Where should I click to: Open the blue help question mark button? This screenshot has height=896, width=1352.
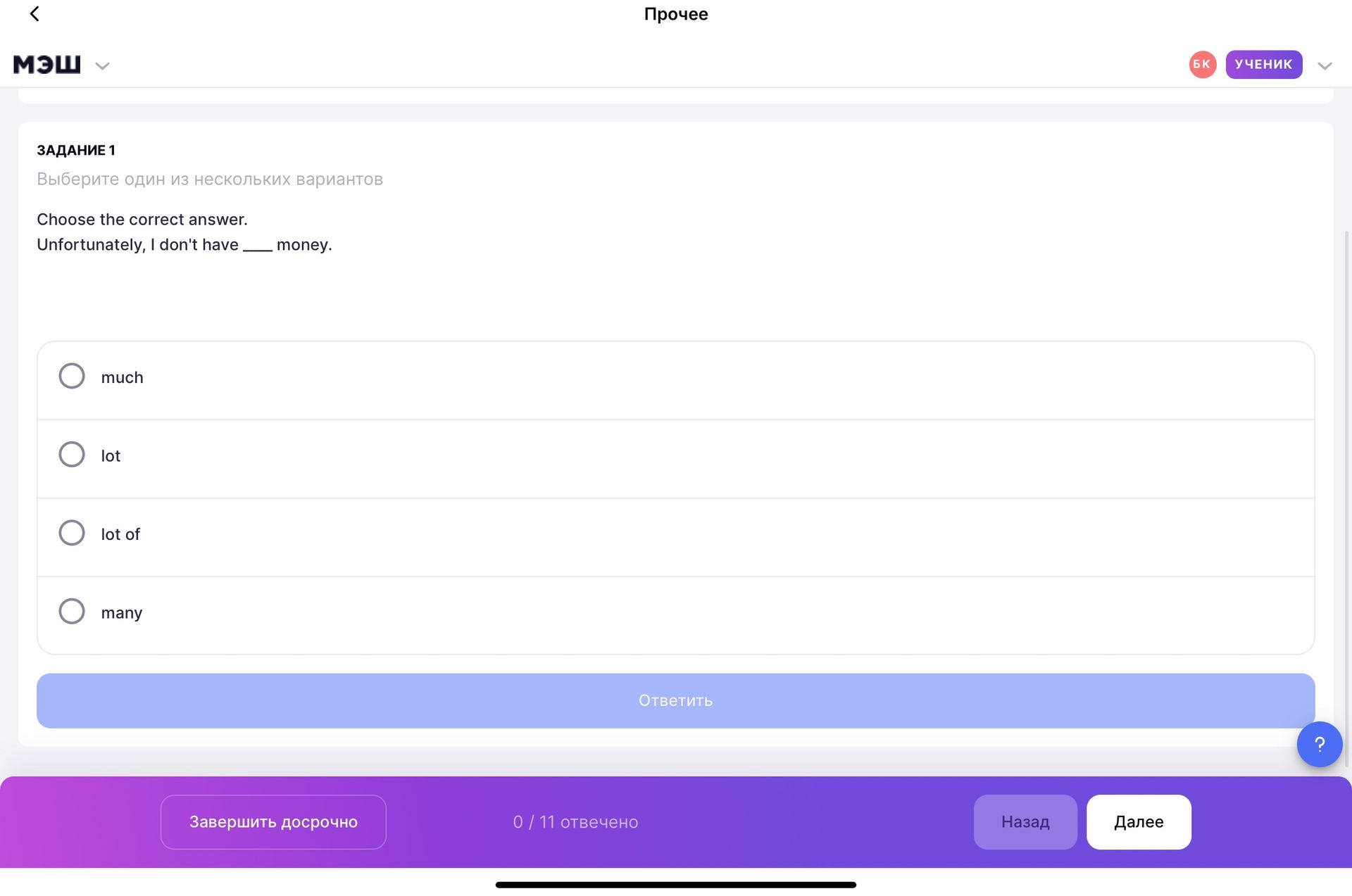pos(1320,744)
